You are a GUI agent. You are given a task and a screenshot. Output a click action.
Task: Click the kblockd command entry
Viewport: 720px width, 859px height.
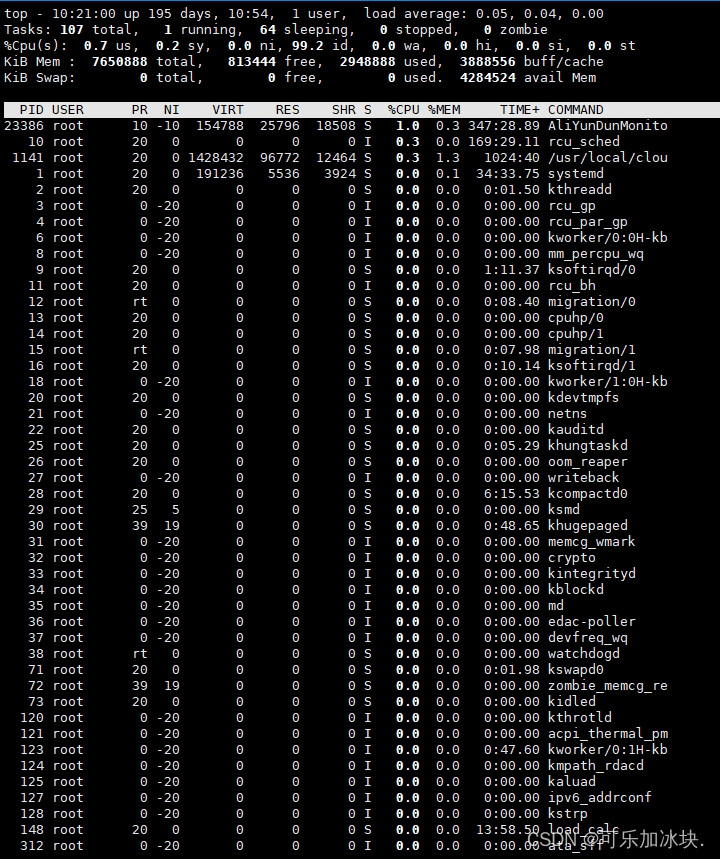(x=576, y=589)
